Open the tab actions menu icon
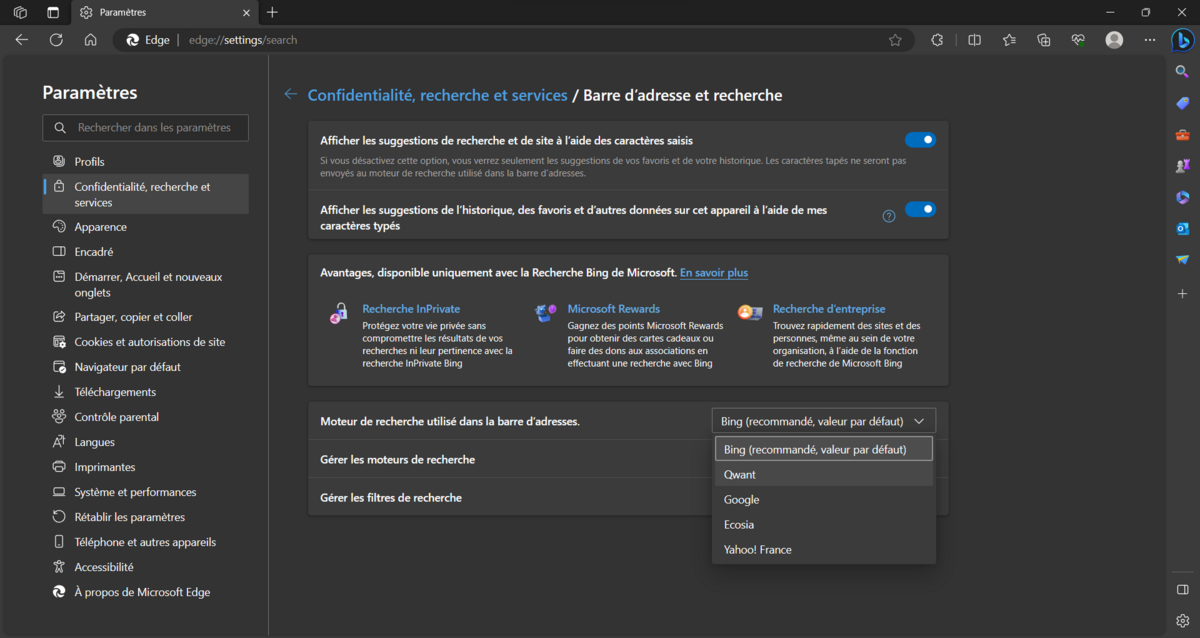Screen dimensions: 1200x638 coord(53,12)
